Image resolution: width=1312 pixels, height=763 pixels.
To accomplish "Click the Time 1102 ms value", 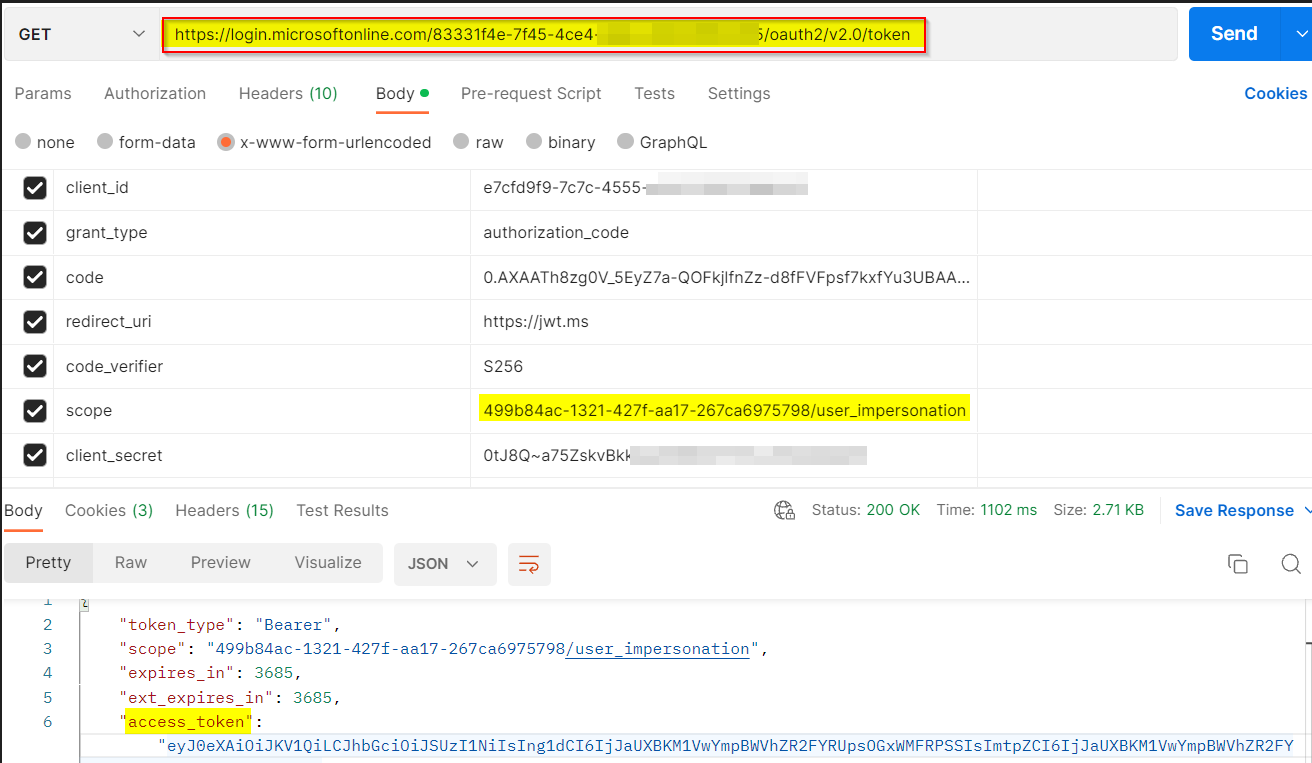I will pyautogui.click(x=987, y=510).
